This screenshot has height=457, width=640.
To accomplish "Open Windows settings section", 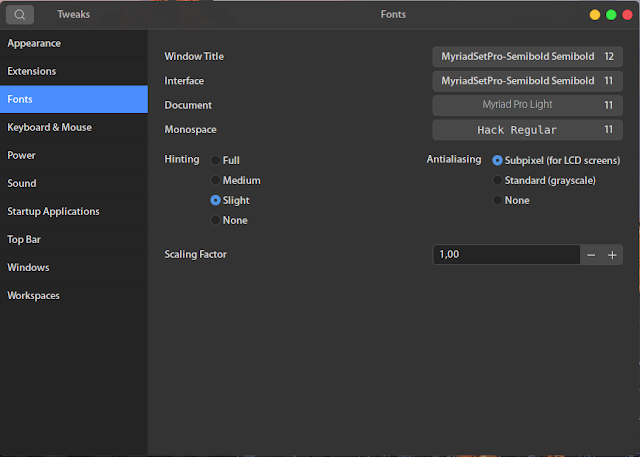I will (74, 268).
